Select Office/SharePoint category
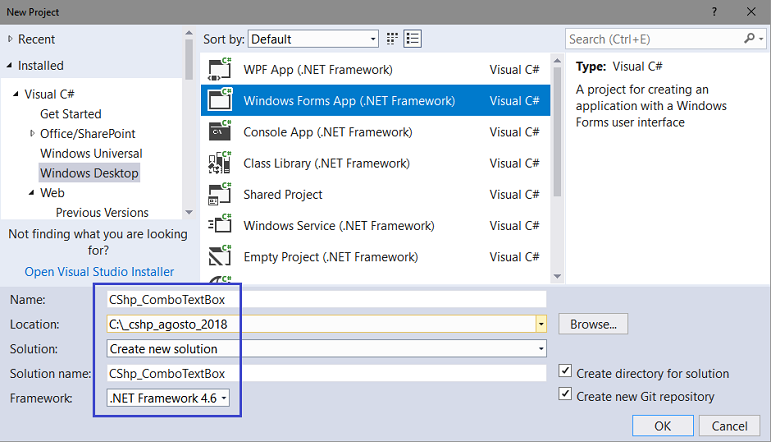771x442 pixels. click(88, 133)
